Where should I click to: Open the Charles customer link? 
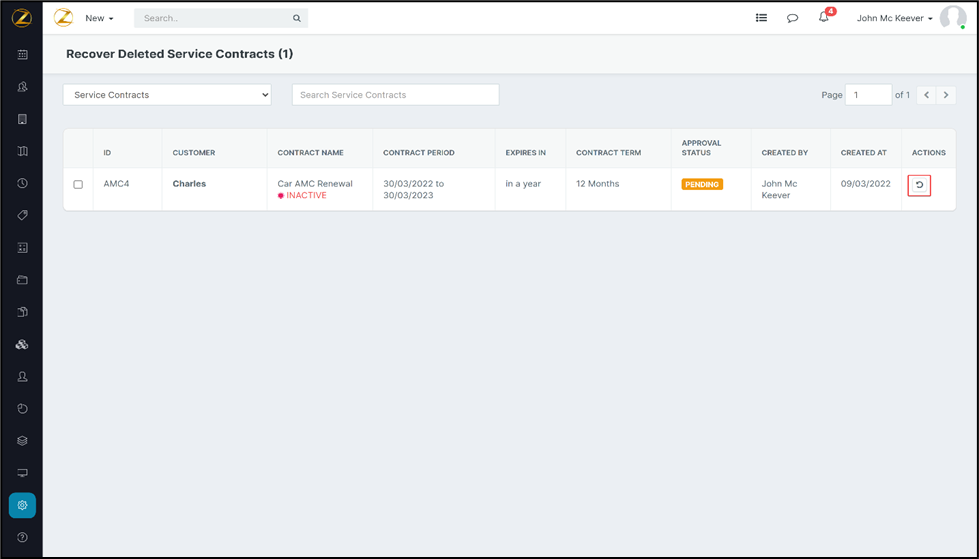tap(189, 184)
